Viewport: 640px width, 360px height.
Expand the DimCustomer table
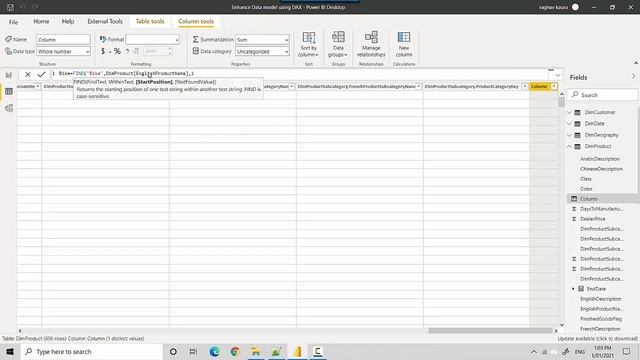click(x=569, y=112)
